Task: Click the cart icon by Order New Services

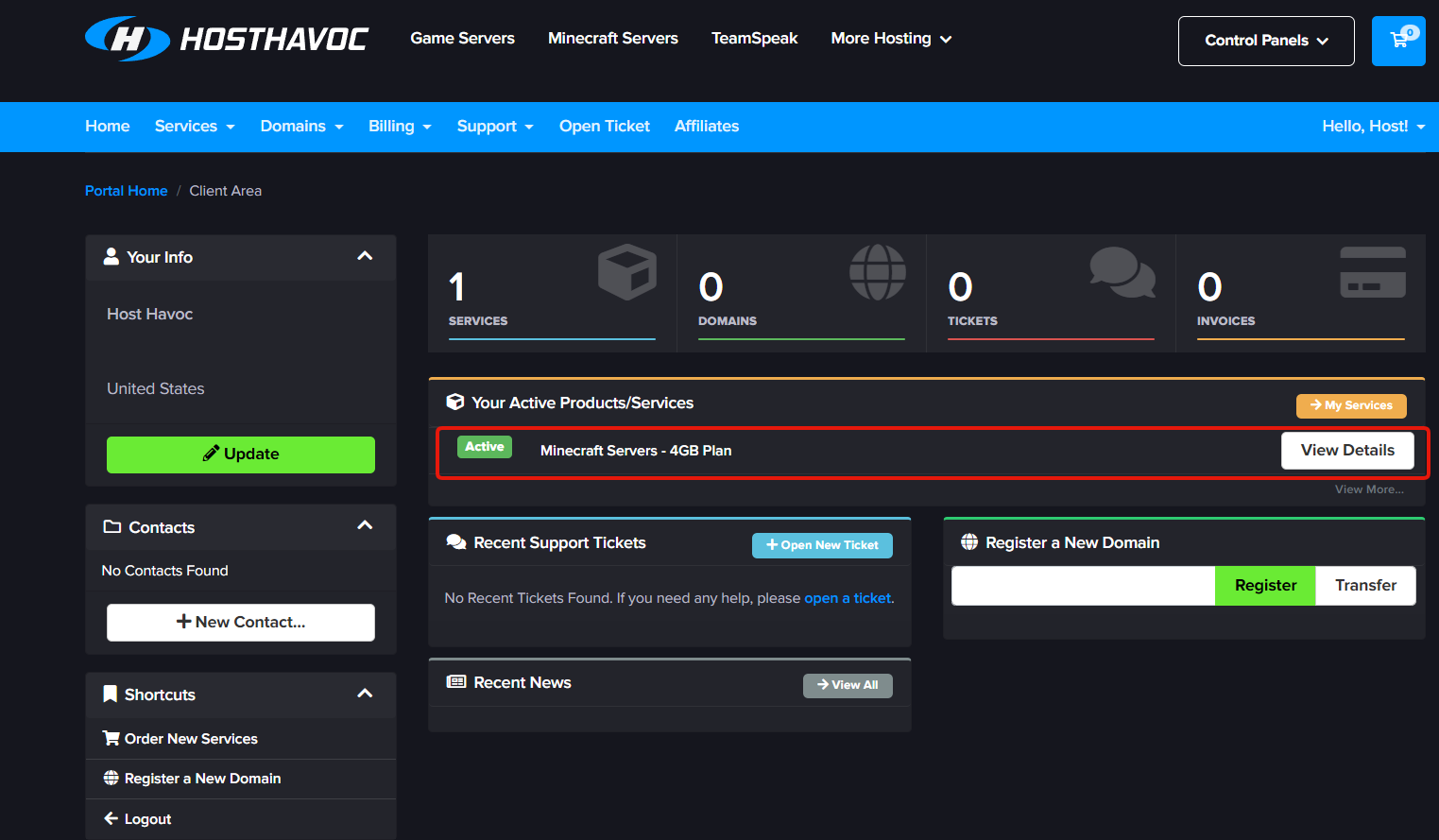Action: pos(111,738)
